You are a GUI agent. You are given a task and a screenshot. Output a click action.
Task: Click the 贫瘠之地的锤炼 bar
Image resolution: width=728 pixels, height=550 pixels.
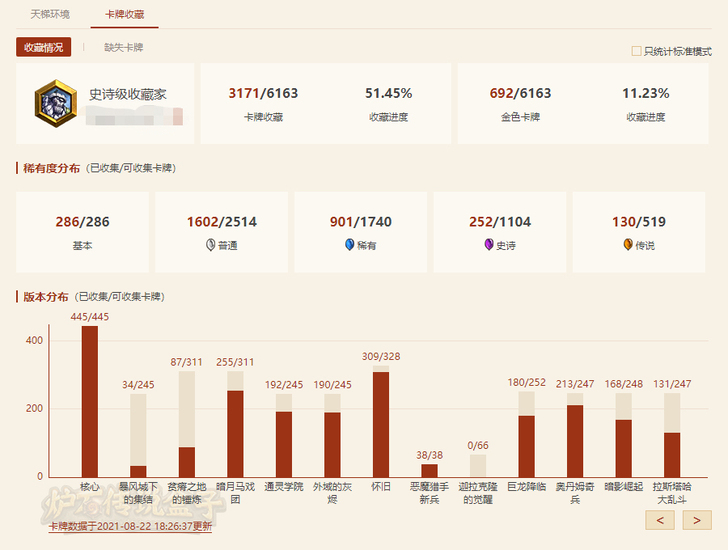coord(187,424)
